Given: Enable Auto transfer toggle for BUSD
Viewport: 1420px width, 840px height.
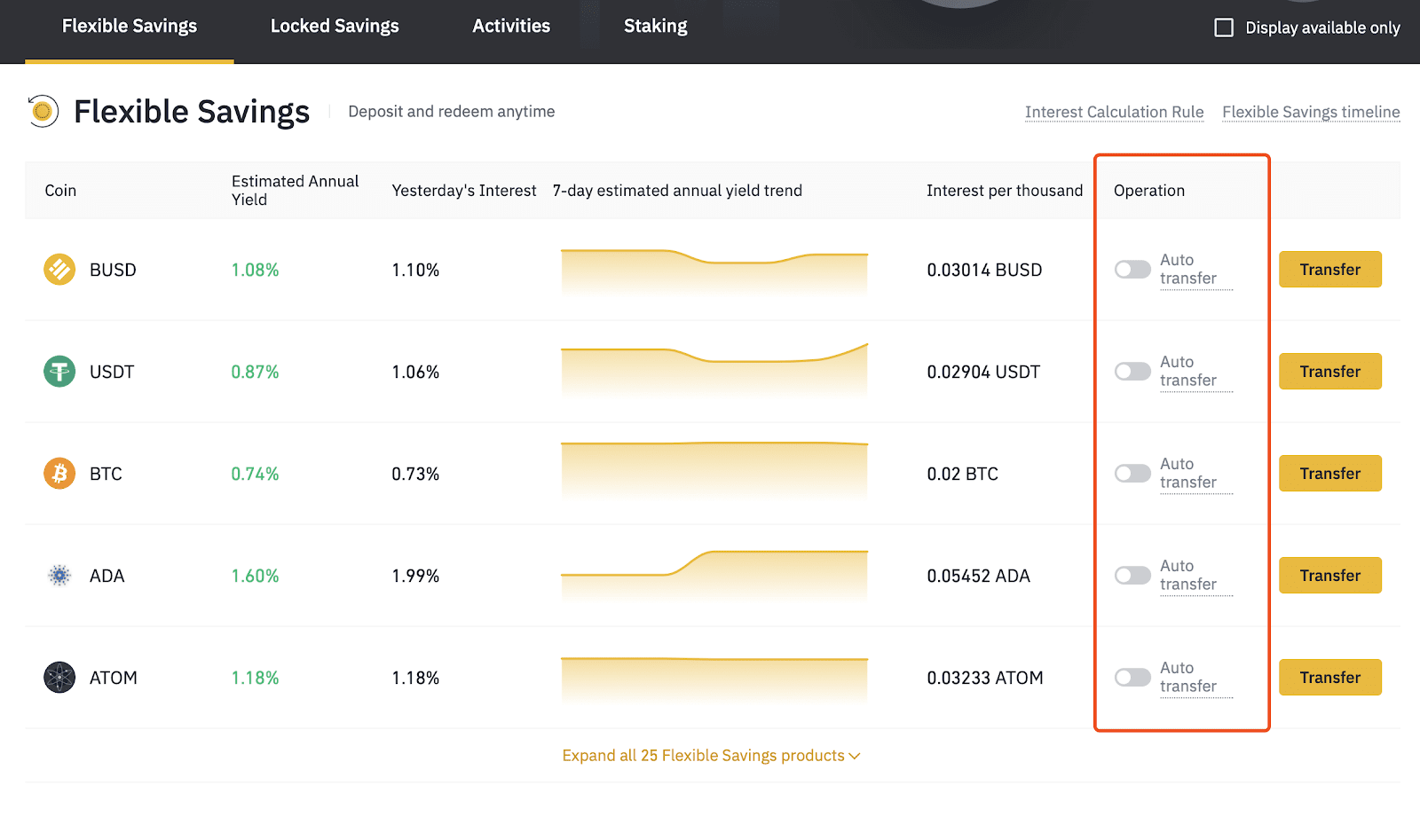Looking at the screenshot, I should (x=1132, y=269).
